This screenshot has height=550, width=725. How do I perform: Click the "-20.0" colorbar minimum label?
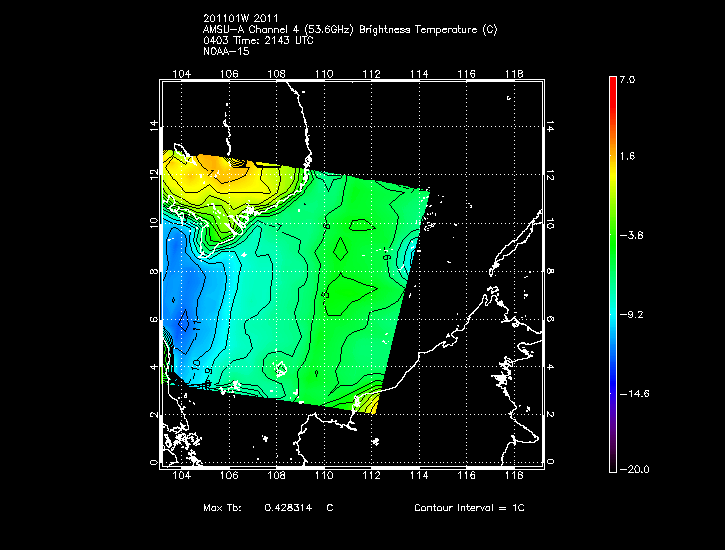tap(634, 470)
